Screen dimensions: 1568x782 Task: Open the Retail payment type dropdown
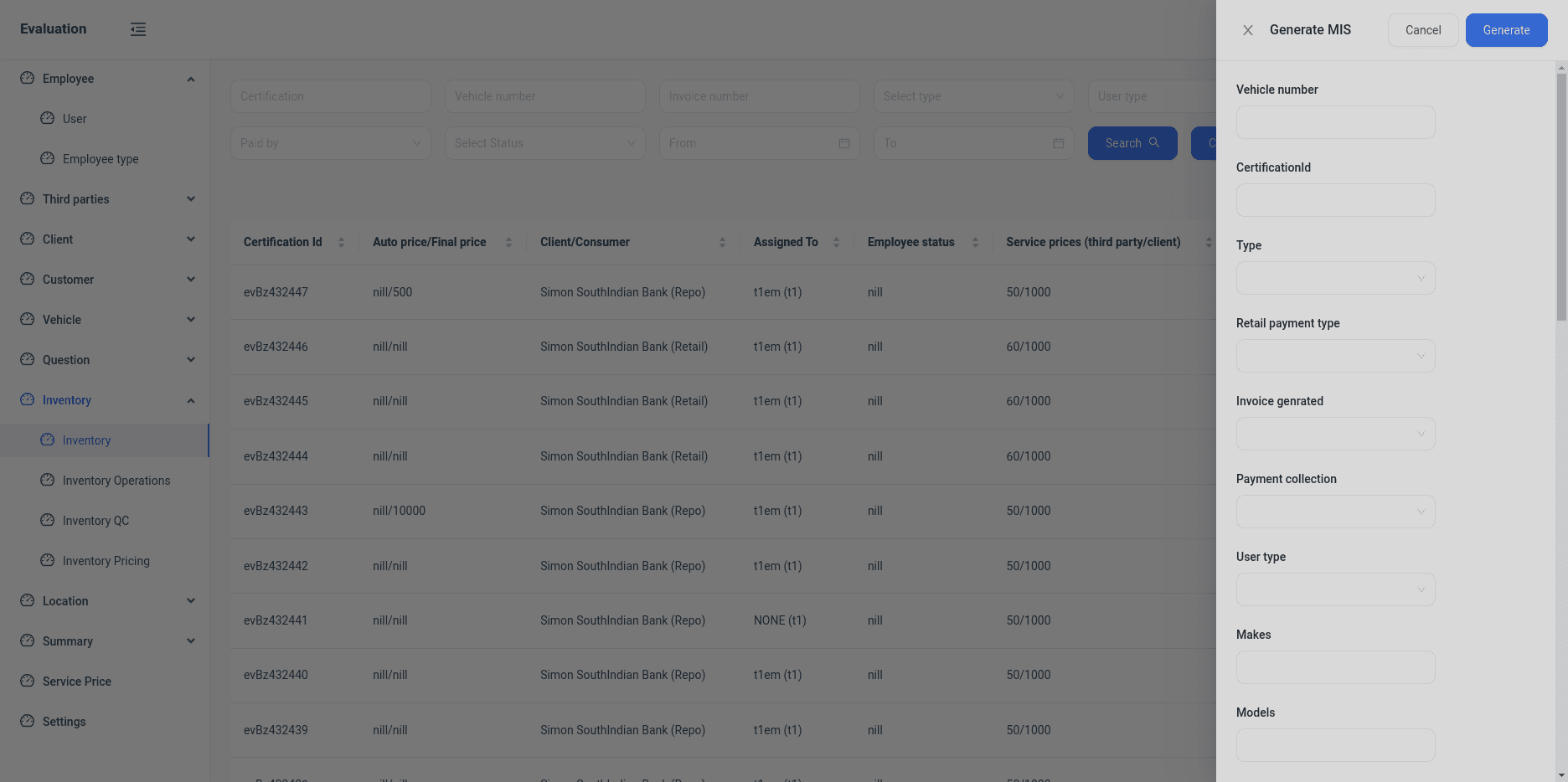pyautogui.click(x=1335, y=356)
